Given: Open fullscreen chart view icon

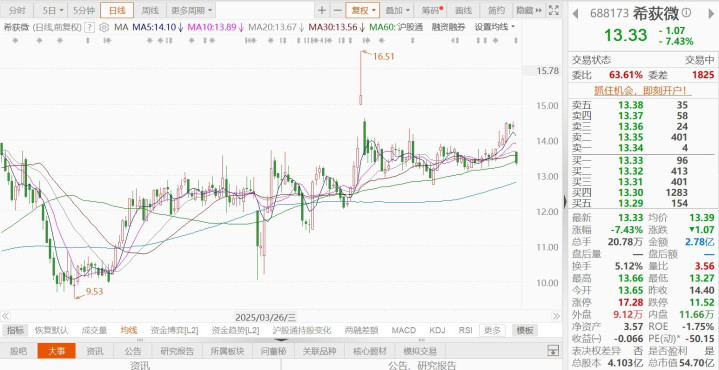Looking at the screenshot, I should 553,10.
